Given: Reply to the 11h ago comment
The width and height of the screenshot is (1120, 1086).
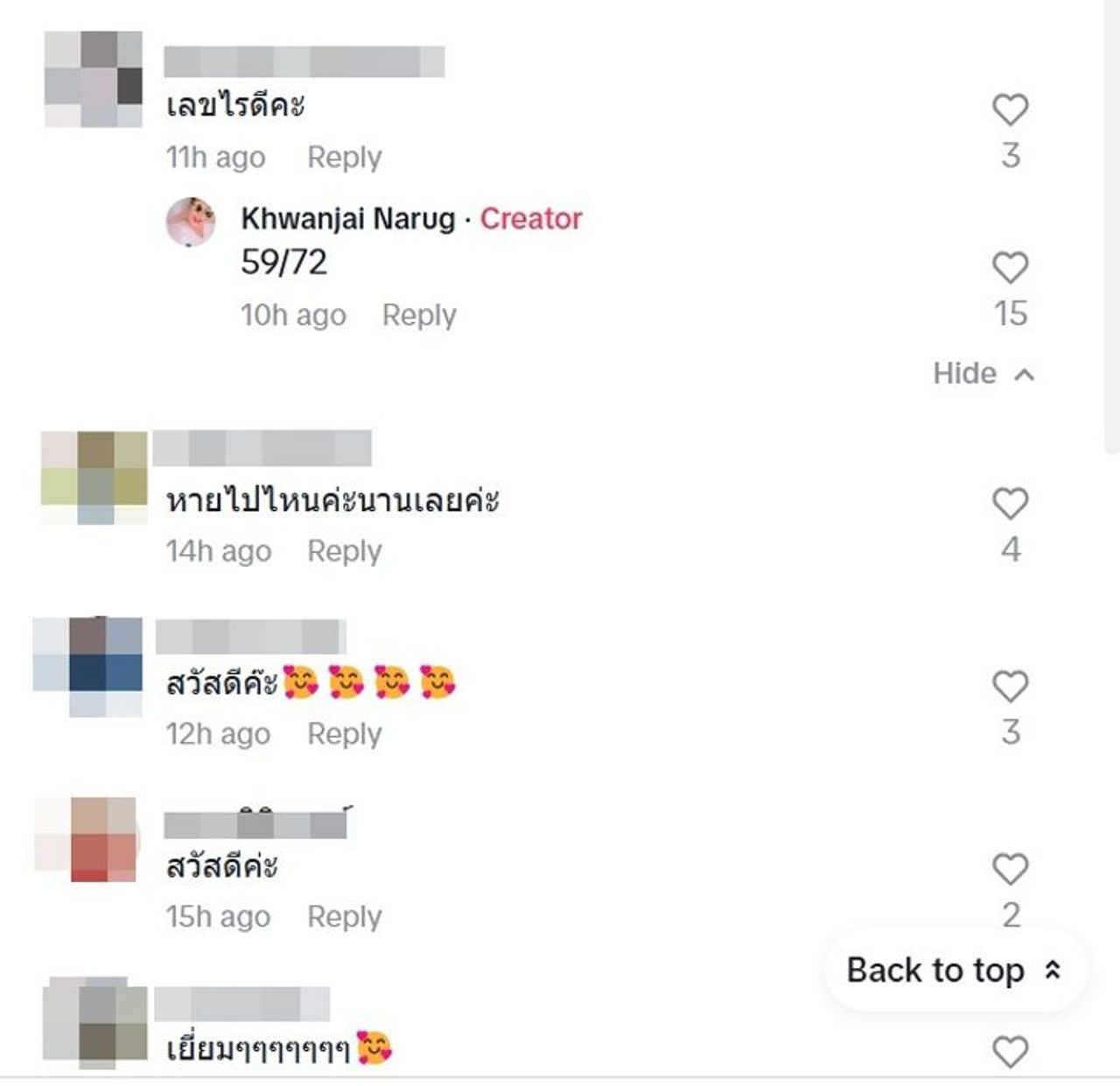Looking at the screenshot, I should (344, 158).
